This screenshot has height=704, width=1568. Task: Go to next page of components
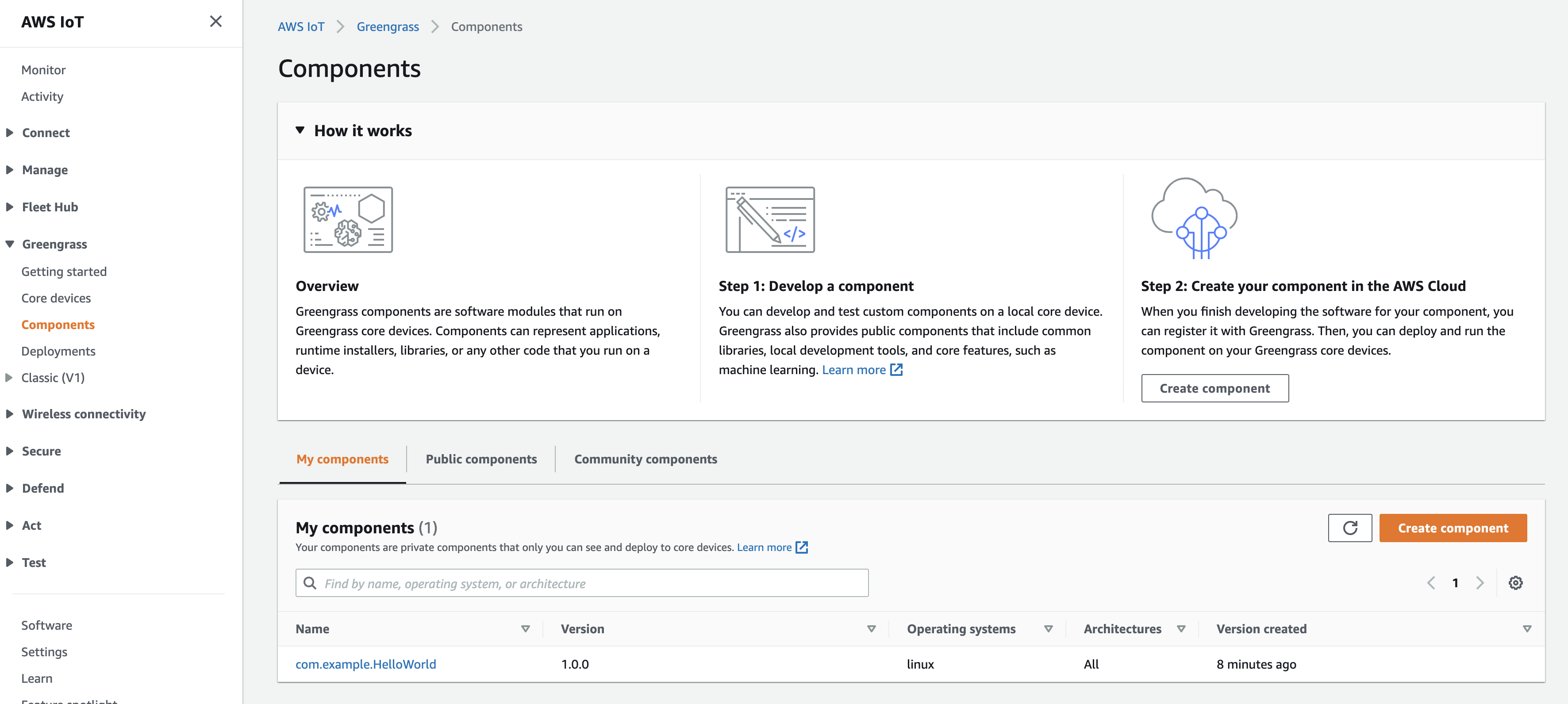(x=1480, y=583)
